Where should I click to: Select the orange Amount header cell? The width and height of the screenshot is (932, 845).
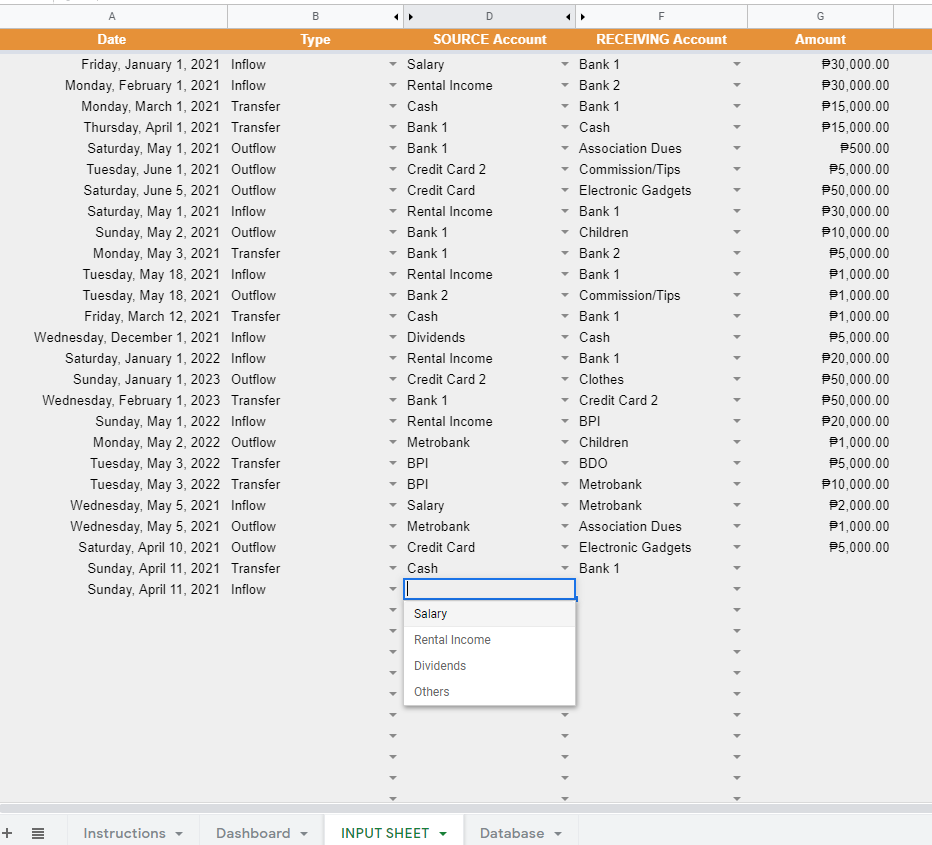(820, 40)
